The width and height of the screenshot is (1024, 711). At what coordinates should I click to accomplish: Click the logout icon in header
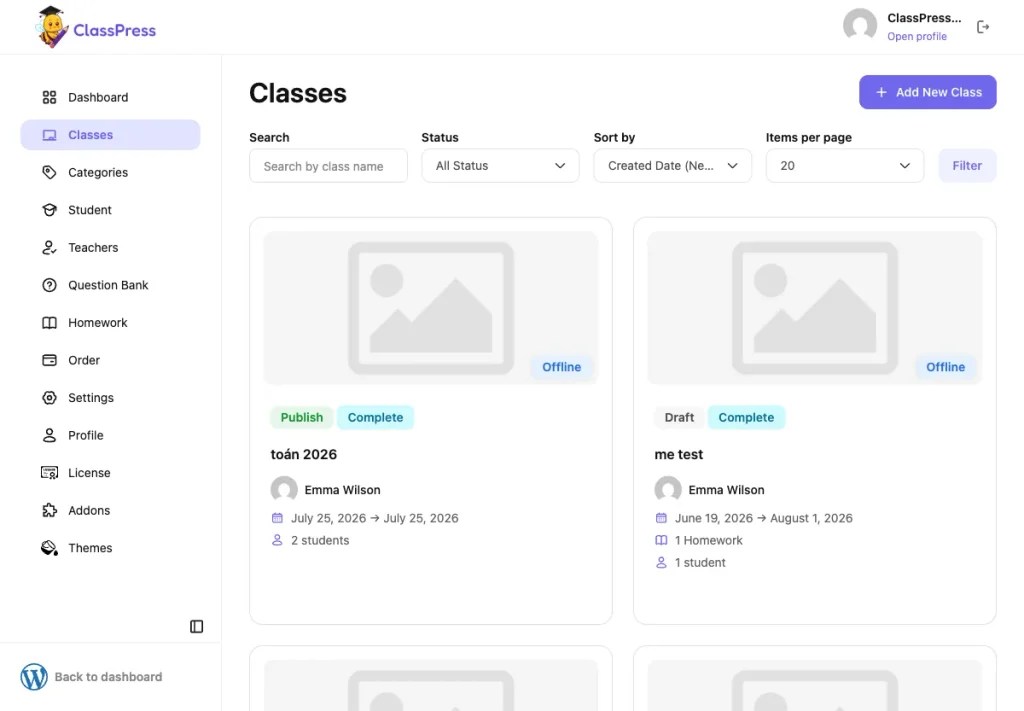[983, 27]
